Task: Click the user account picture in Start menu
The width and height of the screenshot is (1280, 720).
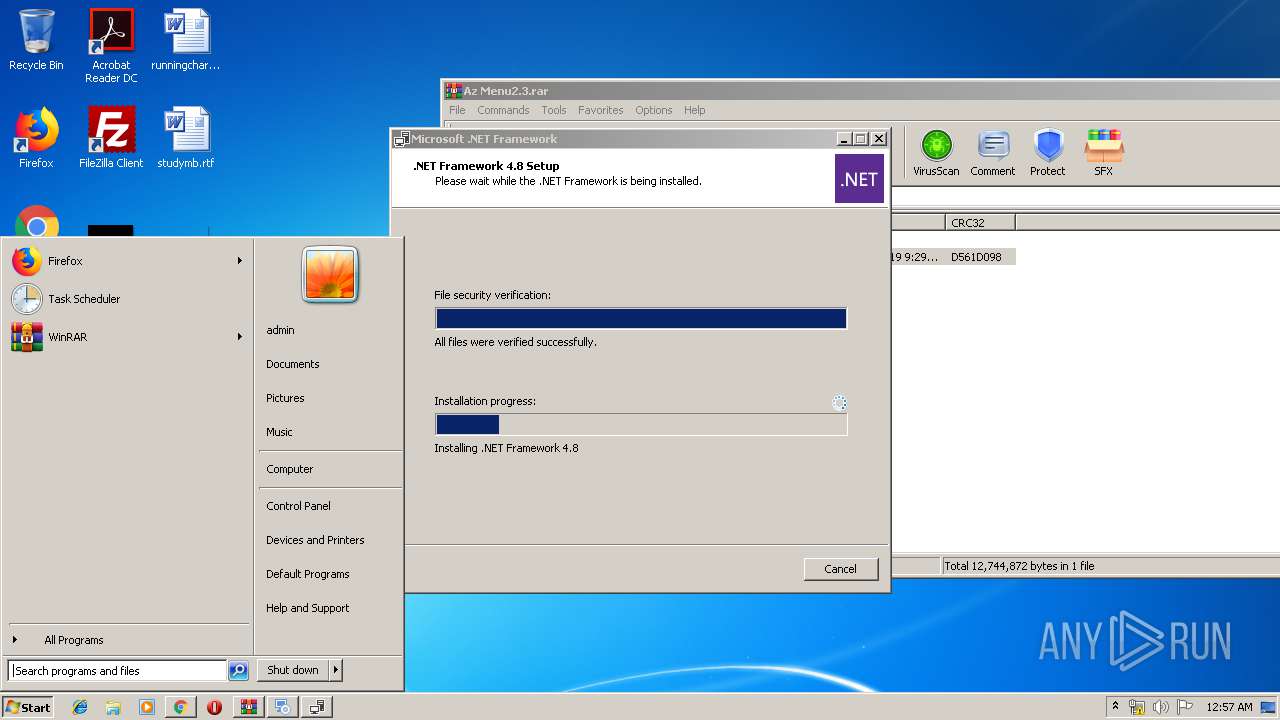Action: click(x=330, y=274)
